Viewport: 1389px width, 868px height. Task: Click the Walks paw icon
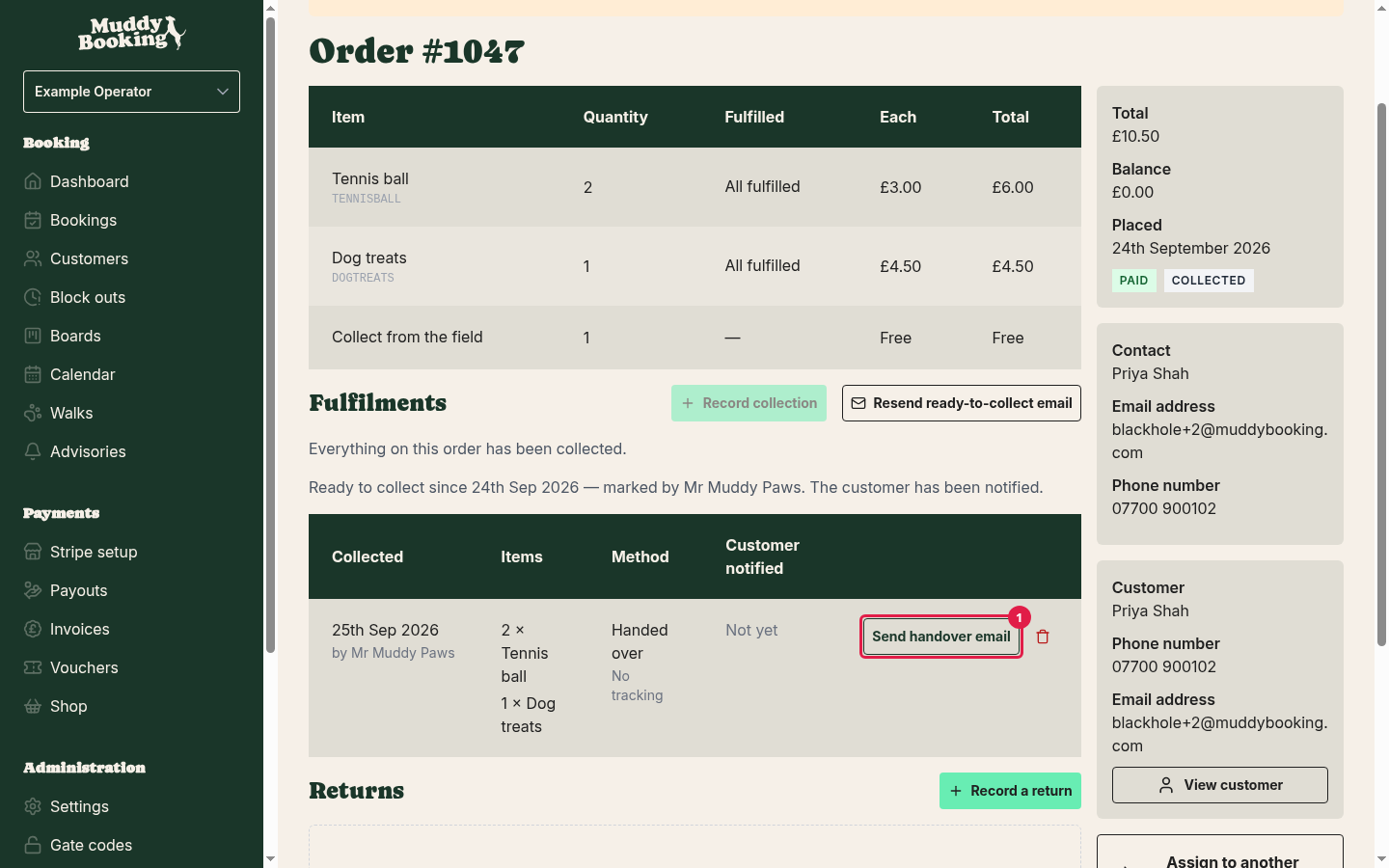point(33,413)
